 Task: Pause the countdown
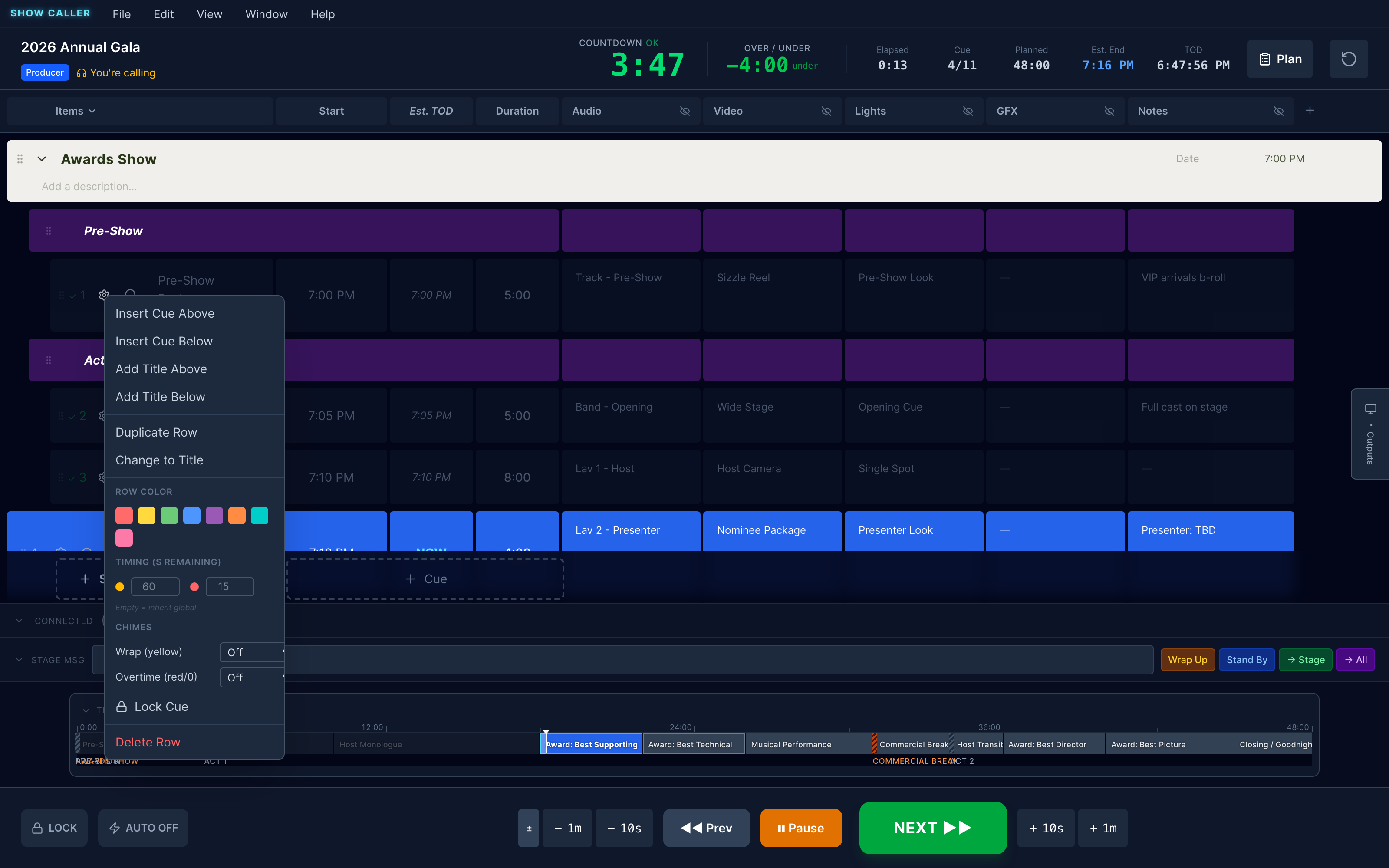[x=801, y=829]
